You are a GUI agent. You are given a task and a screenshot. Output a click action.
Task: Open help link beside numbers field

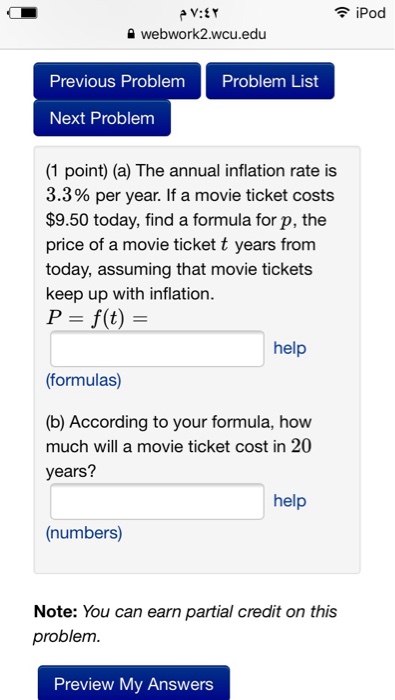pos(290,500)
